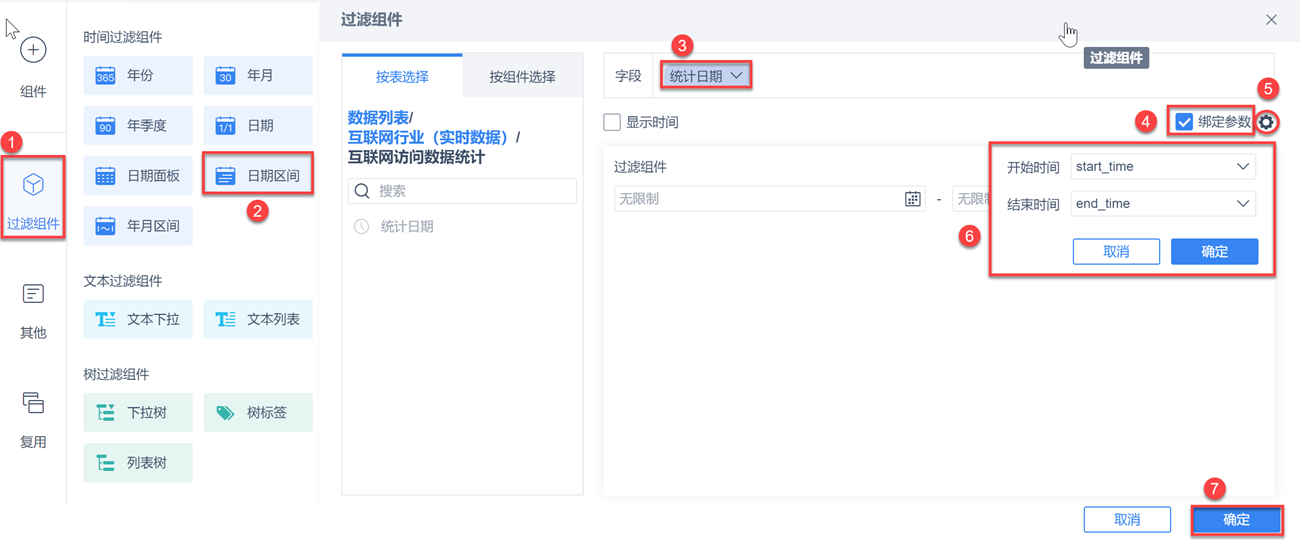This screenshot has height=543, width=1300.
Task: Open the 其他 sidebar section
Action: click(33, 310)
